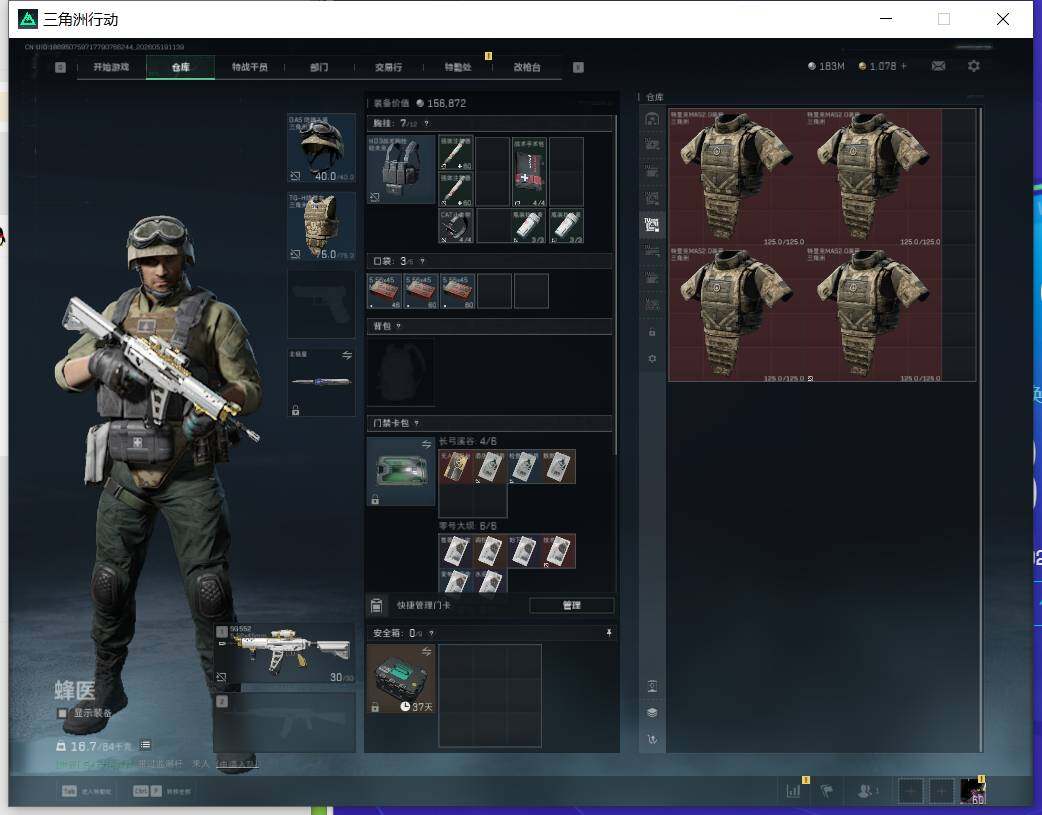Image resolution: width=1042 pixels, height=815 pixels.
Task: Select the empty secondary weapon slot
Action: coord(284,723)
